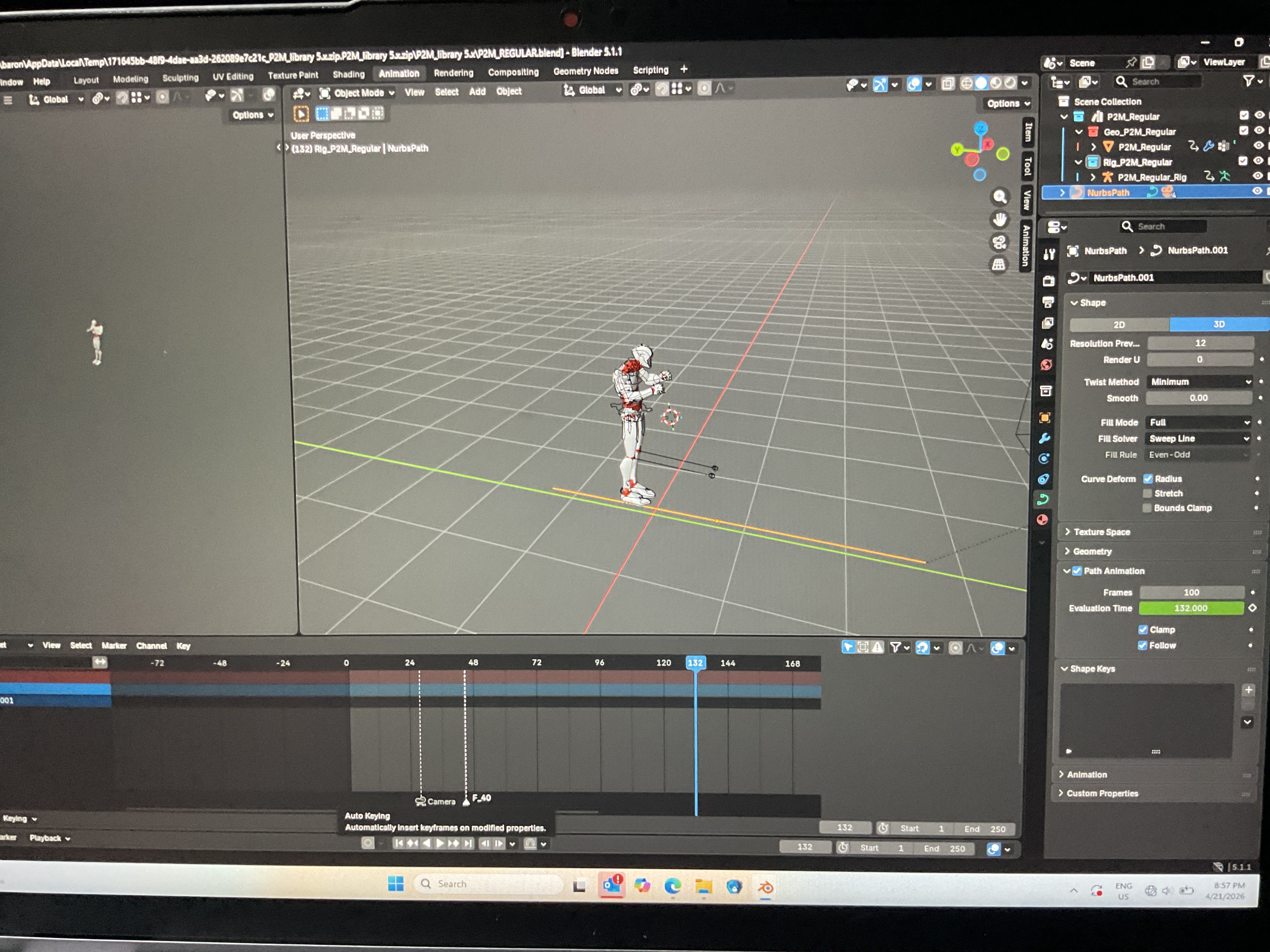Enable the Bounds Clamp checkbox

(x=1147, y=508)
